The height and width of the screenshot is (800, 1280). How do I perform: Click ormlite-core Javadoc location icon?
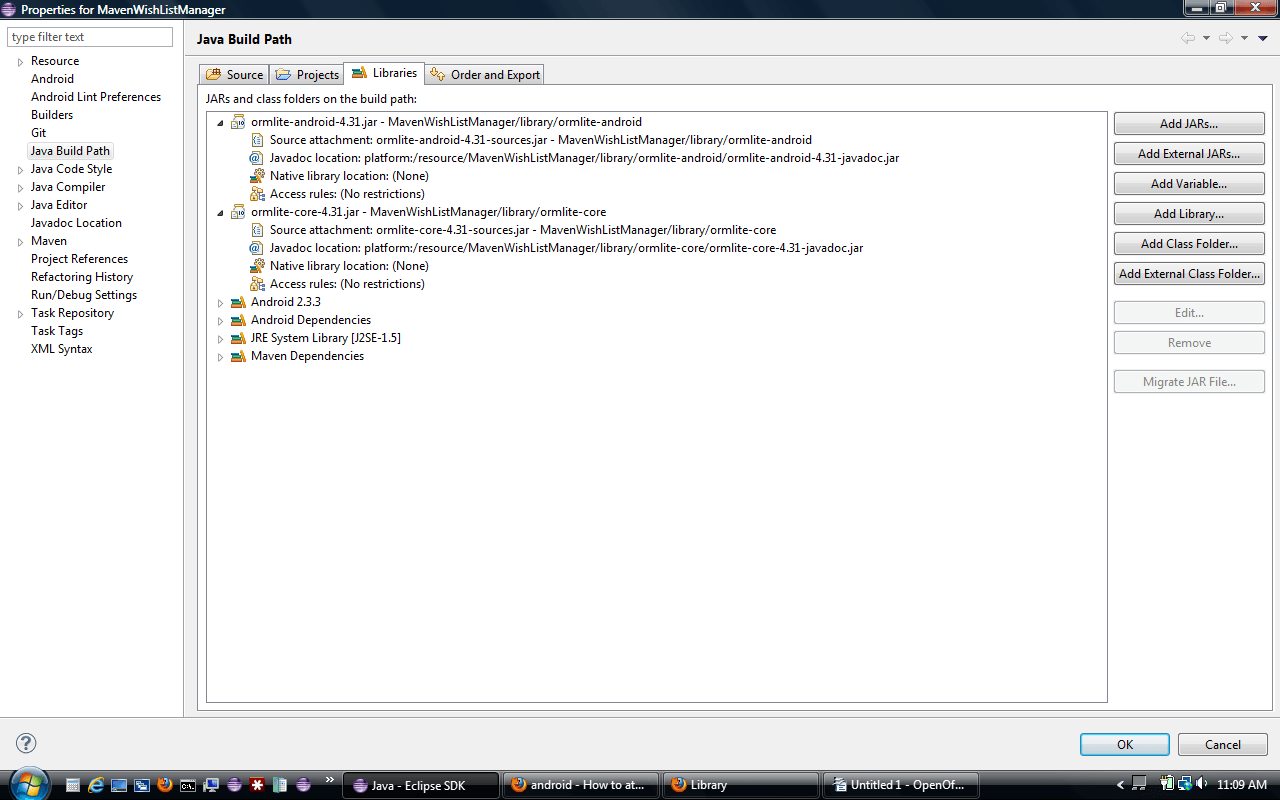coord(257,248)
